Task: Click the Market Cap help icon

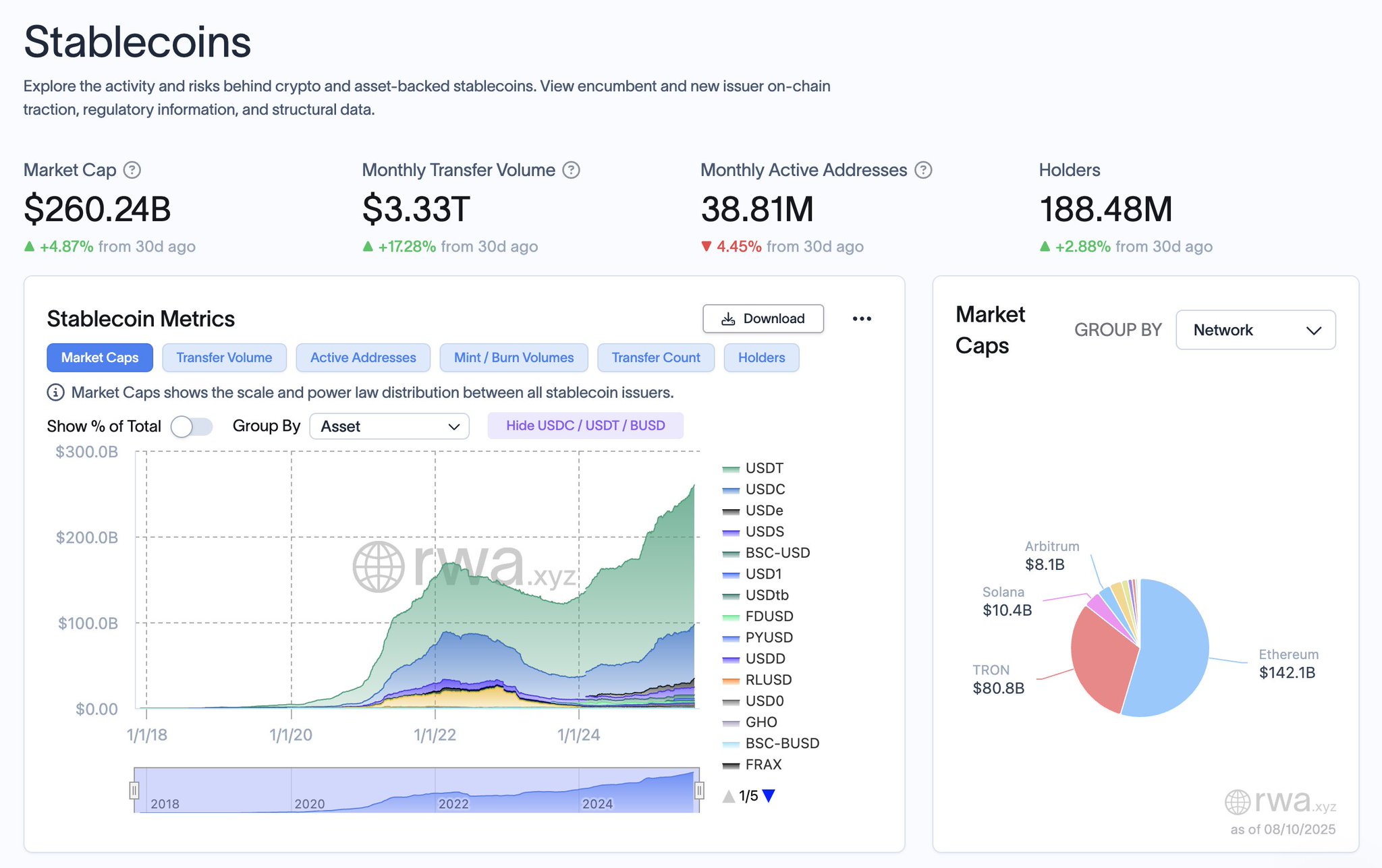Action: click(x=132, y=170)
